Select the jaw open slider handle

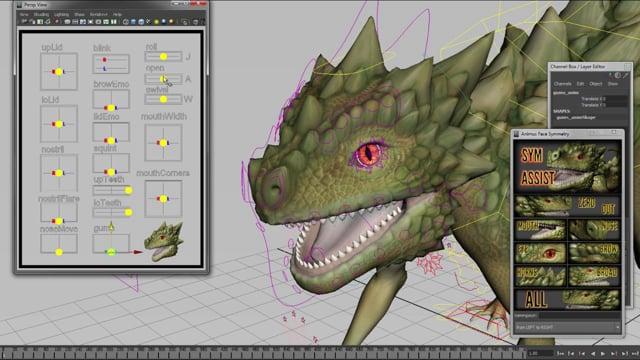163,78
